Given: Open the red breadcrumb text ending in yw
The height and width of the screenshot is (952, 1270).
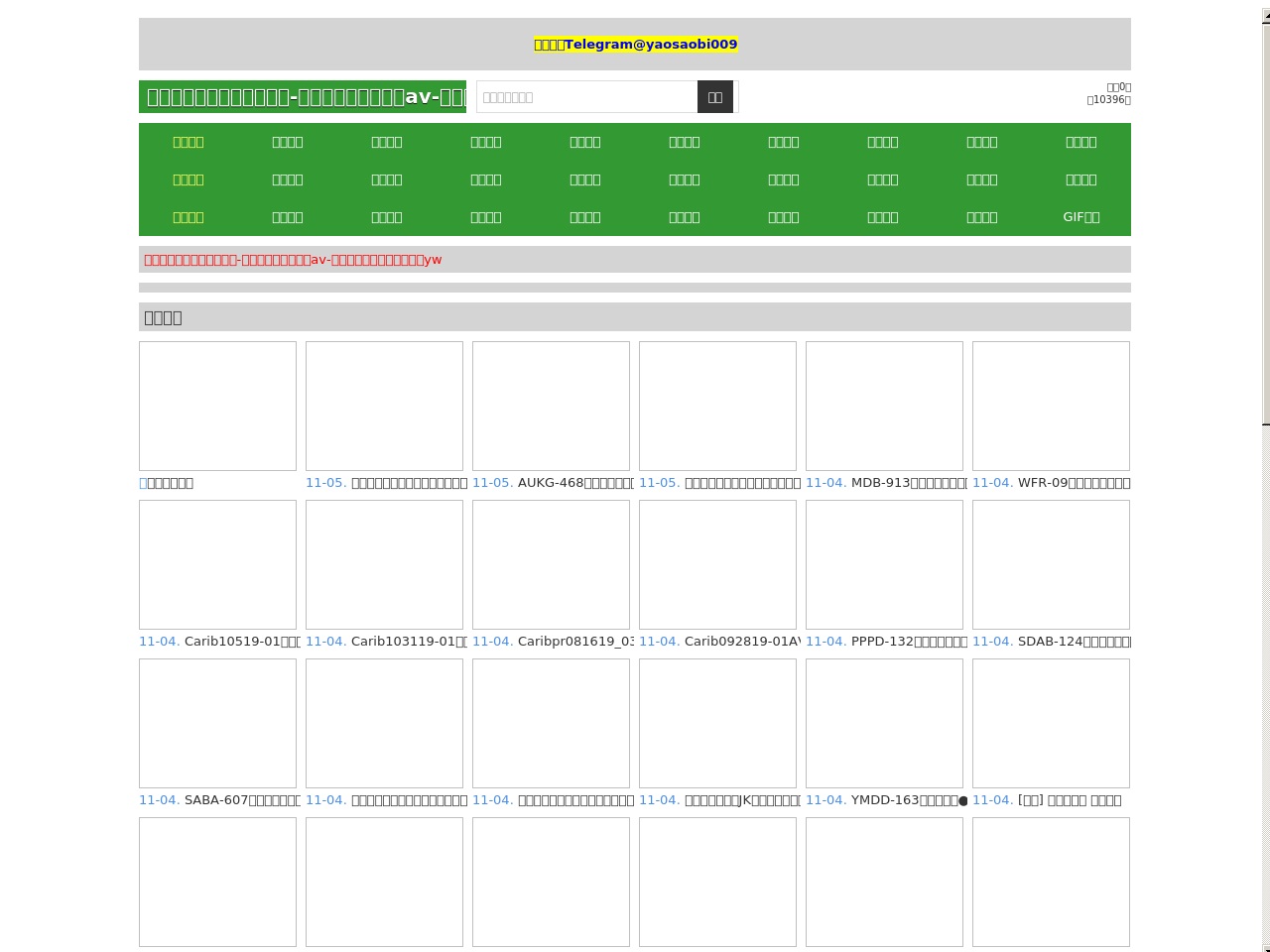Looking at the screenshot, I should (x=293, y=260).
